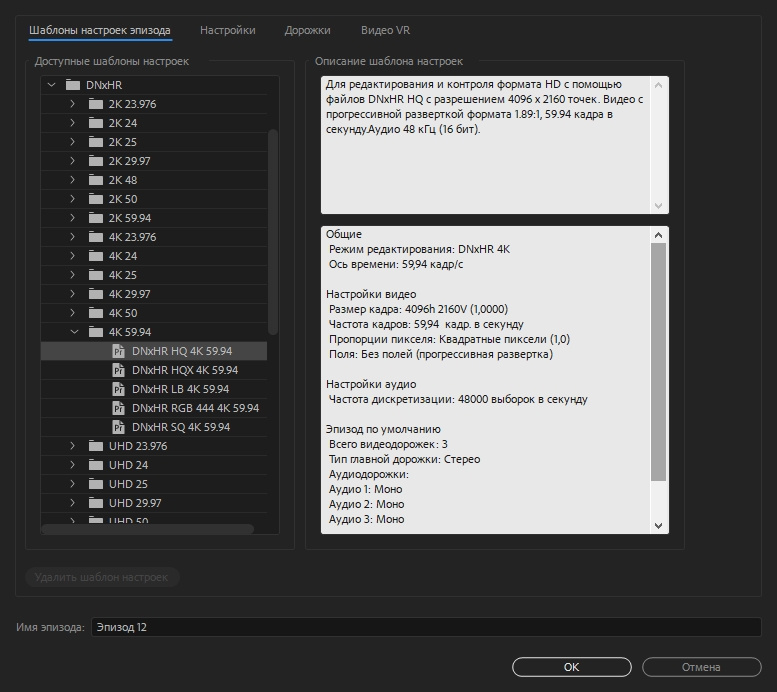Expand the 4K 50 folder chevron
This screenshot has width=777, height=692.
(x=72, y=313)
